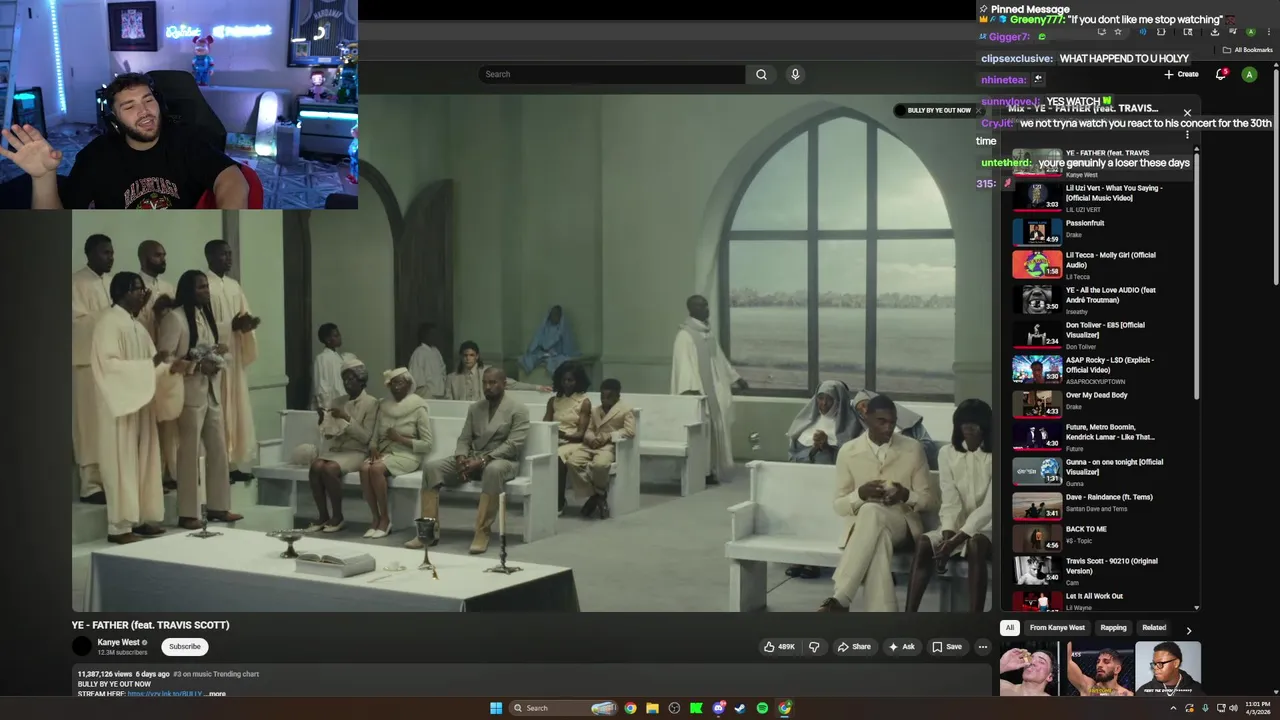Click the YouTube search magnifier button
This screenshot has height=720, width=1280.
(761, 74)
